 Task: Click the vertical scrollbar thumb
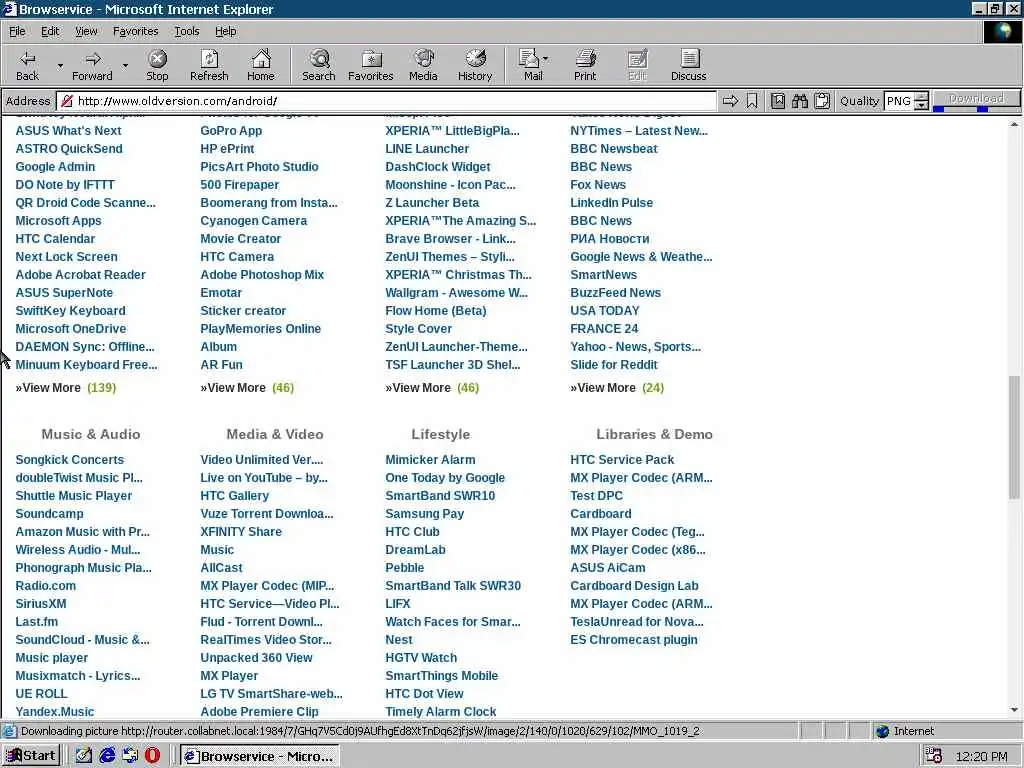pyautogui.click(x=1014, y=438)
